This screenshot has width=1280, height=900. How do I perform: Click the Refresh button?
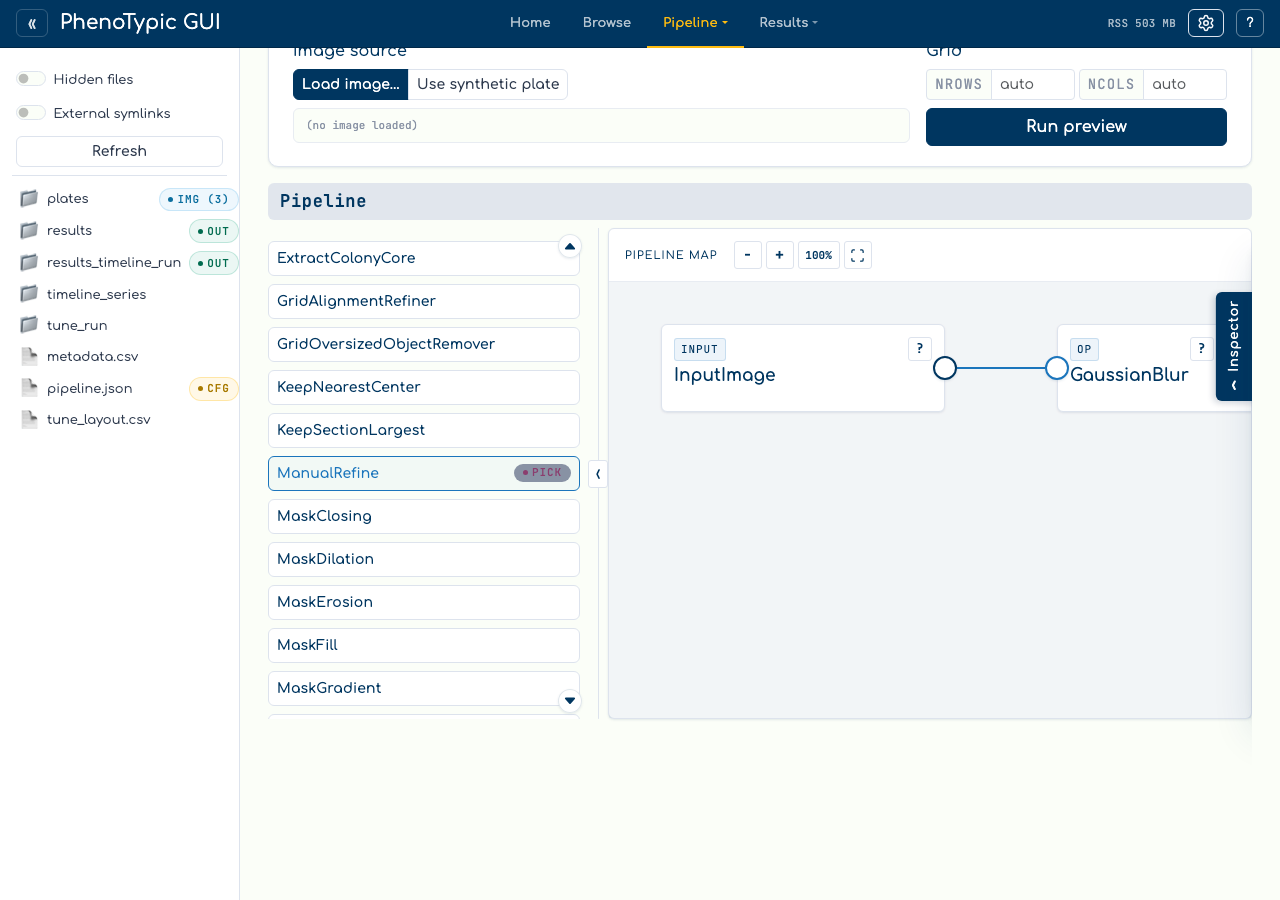click(x=119, y=151)
